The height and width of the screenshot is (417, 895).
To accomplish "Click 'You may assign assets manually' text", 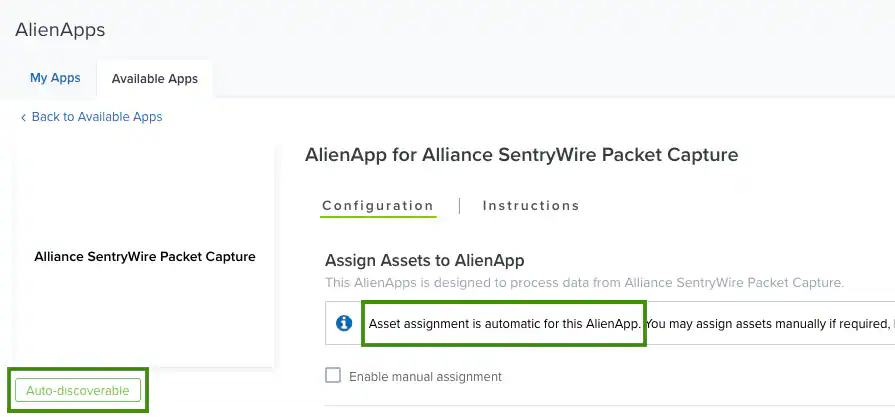I will pos(769,324).
